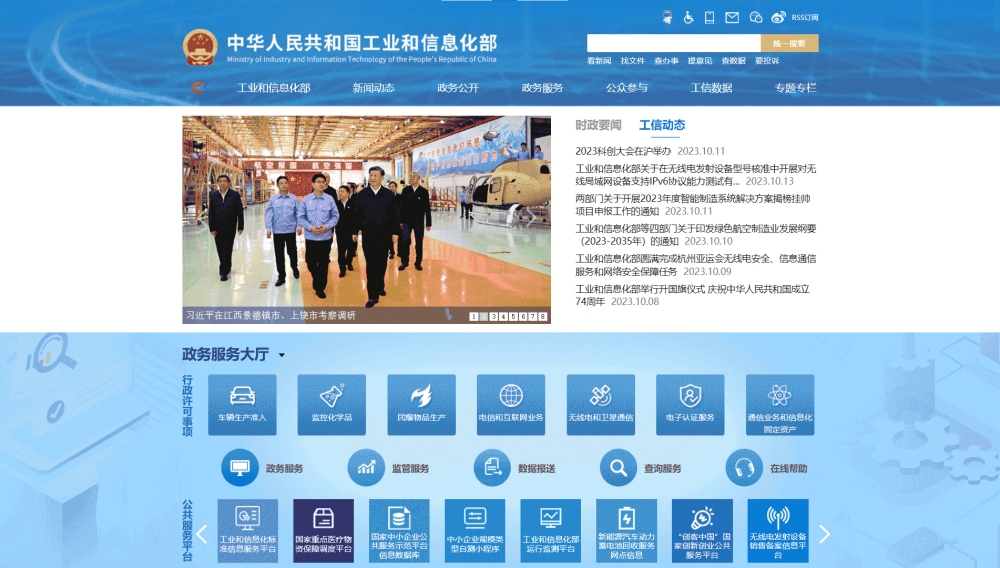Open news 2023科创大会在沪举办
The height and width of the screenshot is (568, 1000).
coord(623,151)
